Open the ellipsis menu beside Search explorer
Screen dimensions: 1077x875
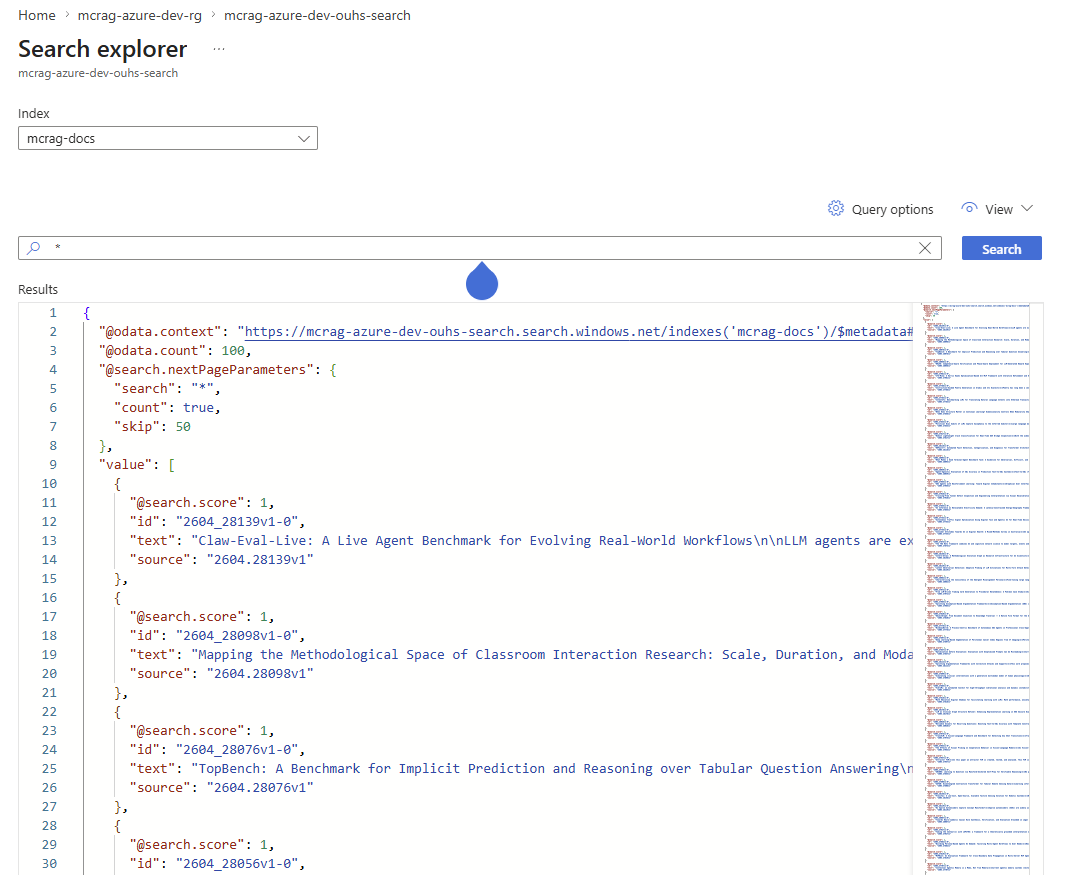(219, 49)
